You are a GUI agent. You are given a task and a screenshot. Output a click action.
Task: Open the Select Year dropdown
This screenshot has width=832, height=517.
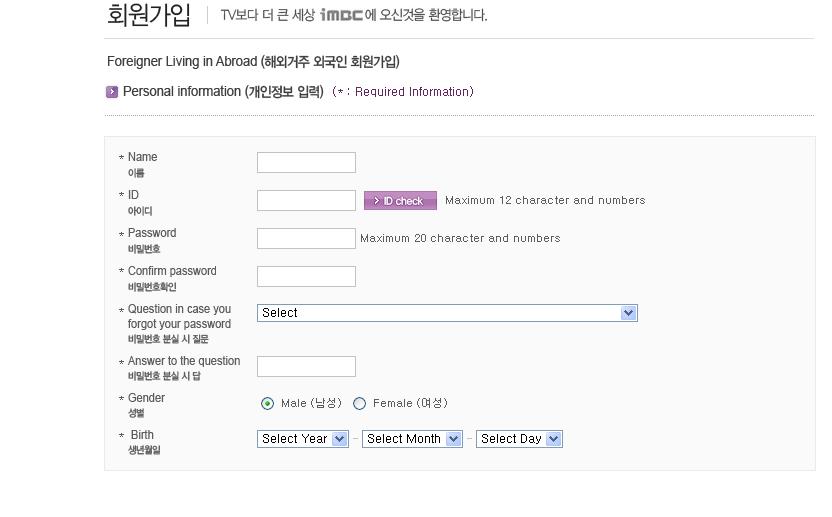(x=302, y=439)
